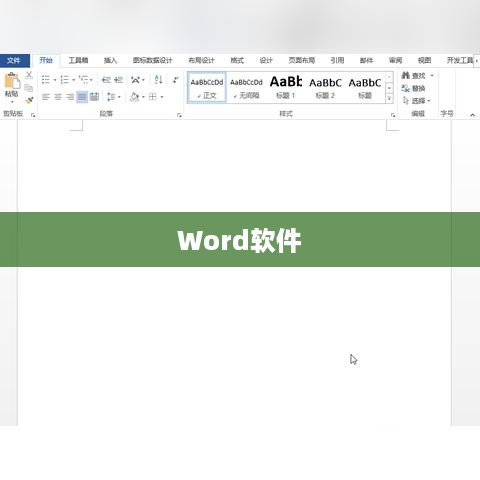Switch to the 格式 Format tab
Screen dimensions: 480x480
click(237, 60)
